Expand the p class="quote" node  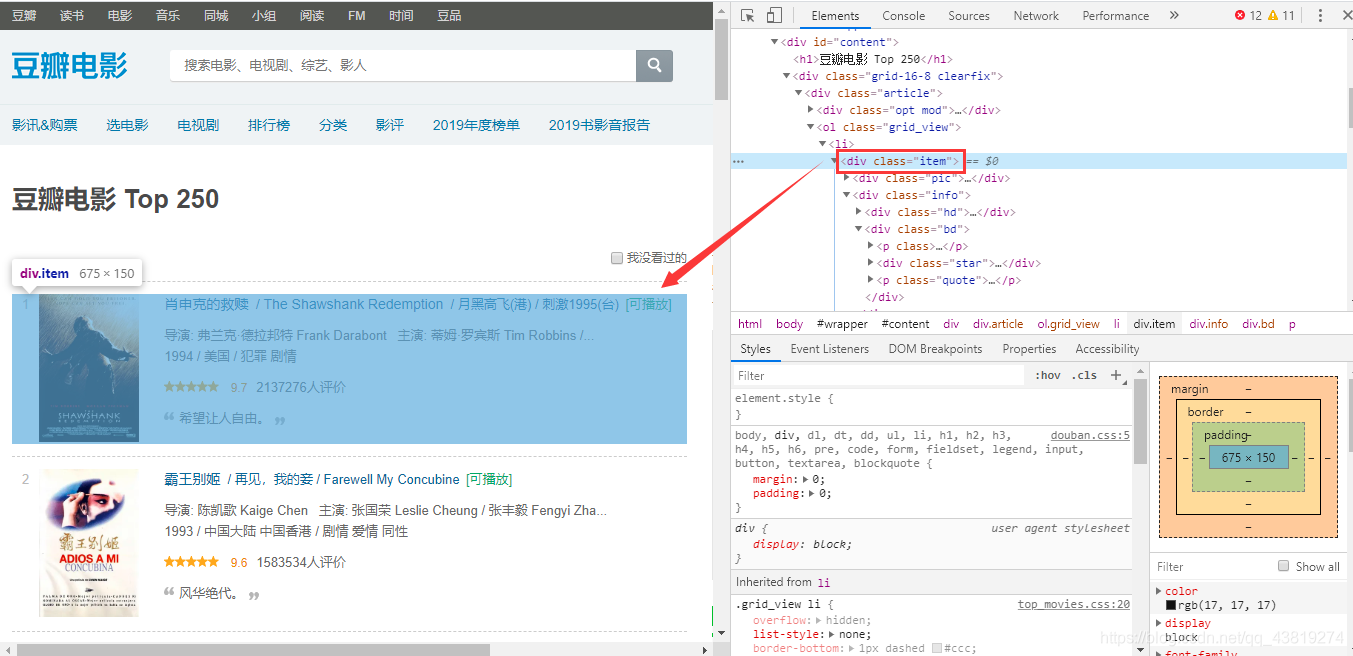[870, 280]
